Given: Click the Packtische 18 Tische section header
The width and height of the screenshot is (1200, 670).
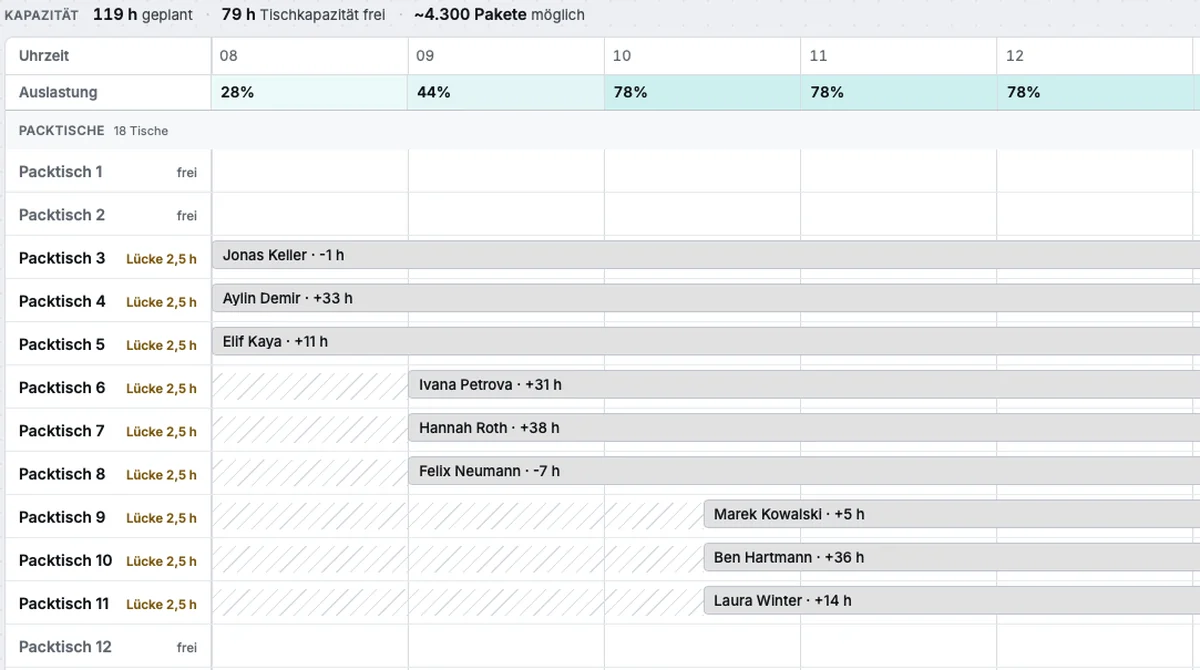Looking at the screenshot, I should coord(94,131).
